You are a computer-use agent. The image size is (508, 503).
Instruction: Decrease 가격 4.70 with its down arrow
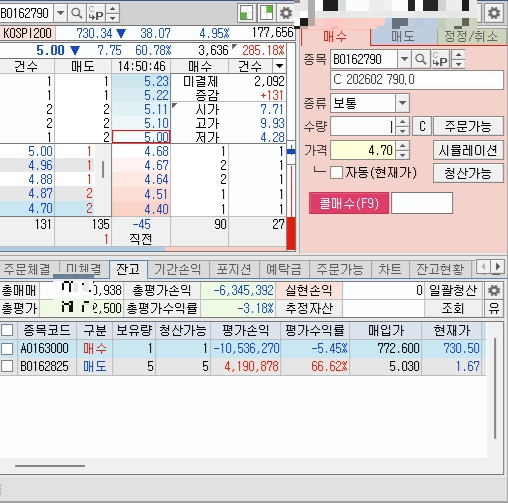pyautogui.click(x=403, y=155)
